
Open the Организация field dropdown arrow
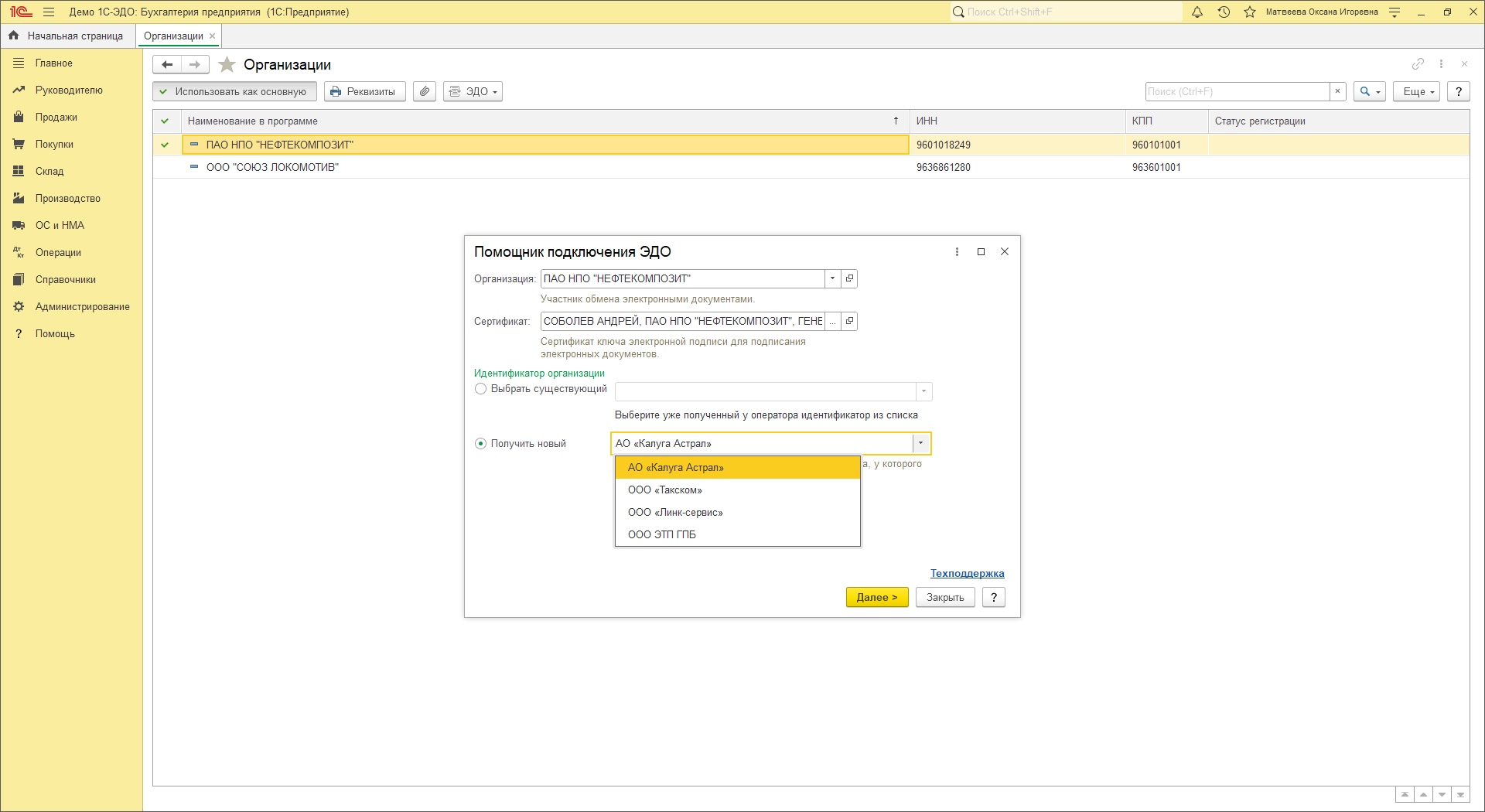click(x=832, y=278)
